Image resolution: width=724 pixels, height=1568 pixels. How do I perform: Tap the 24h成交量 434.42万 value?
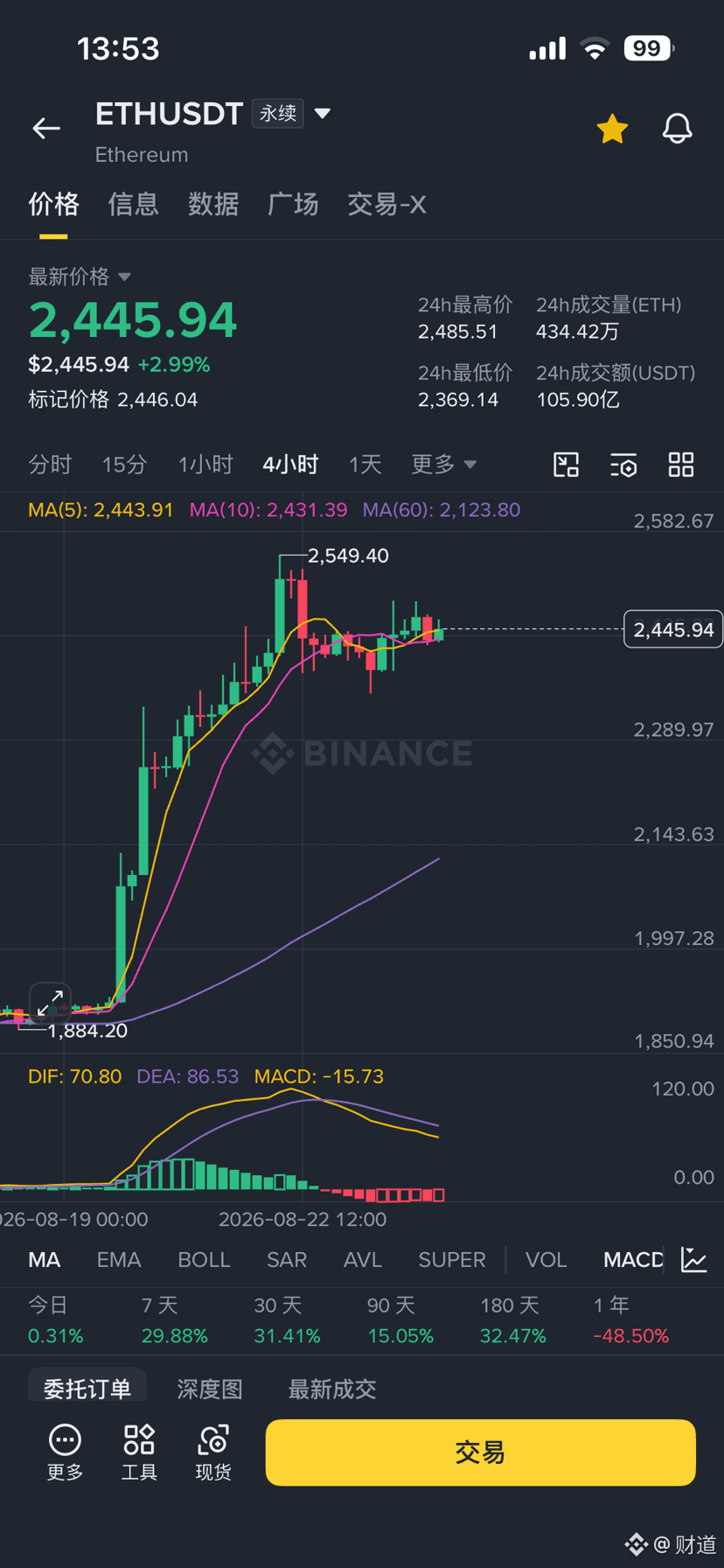[x=578, y=332]
